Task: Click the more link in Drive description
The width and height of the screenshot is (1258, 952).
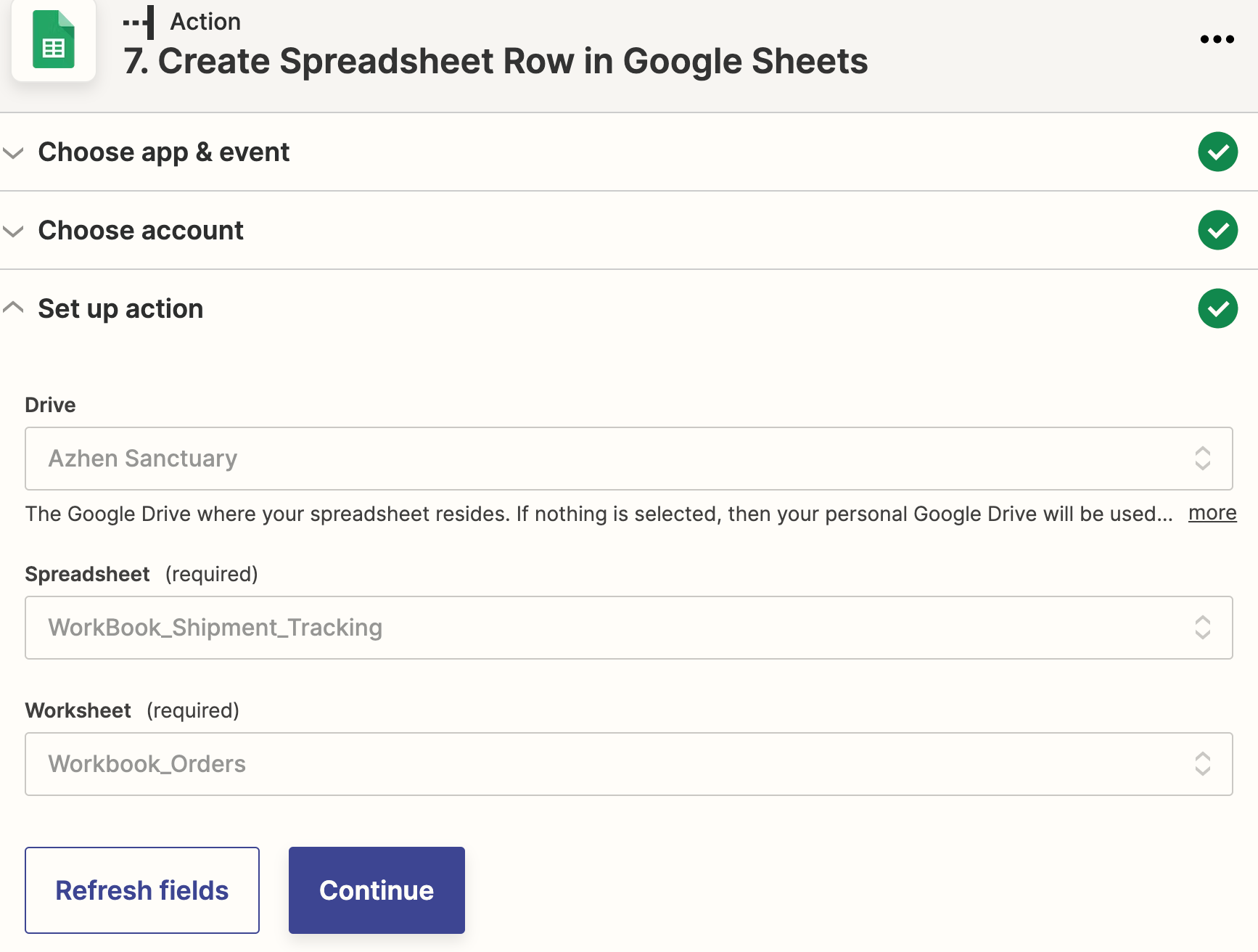Action: pos(1212,513)
